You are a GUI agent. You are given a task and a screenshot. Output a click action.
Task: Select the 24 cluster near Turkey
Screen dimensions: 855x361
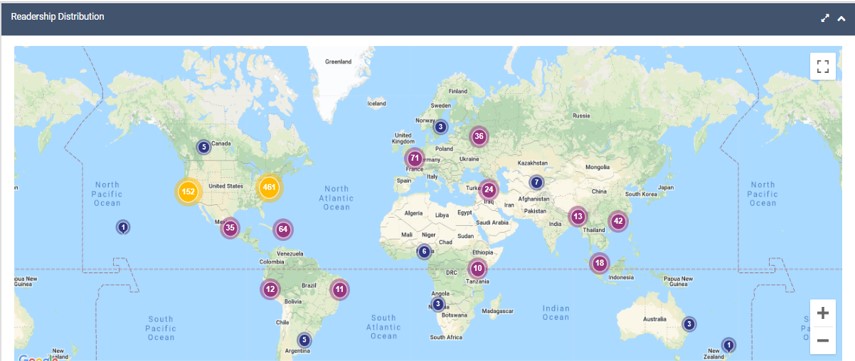pos(489,190)
